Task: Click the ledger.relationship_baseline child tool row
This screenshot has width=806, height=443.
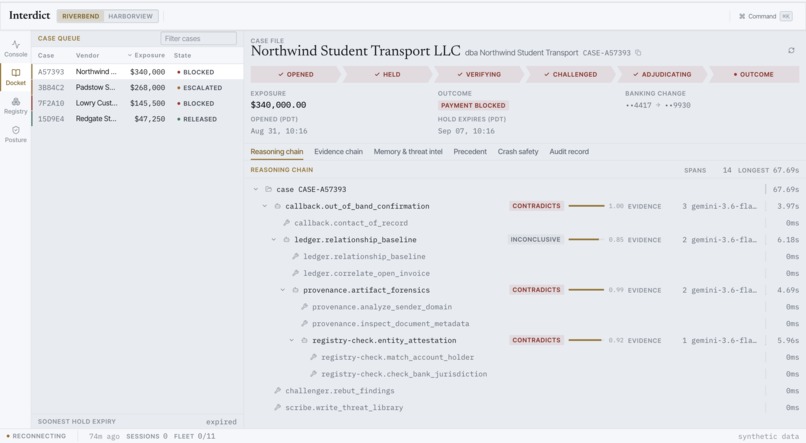Action: (524, 256)
